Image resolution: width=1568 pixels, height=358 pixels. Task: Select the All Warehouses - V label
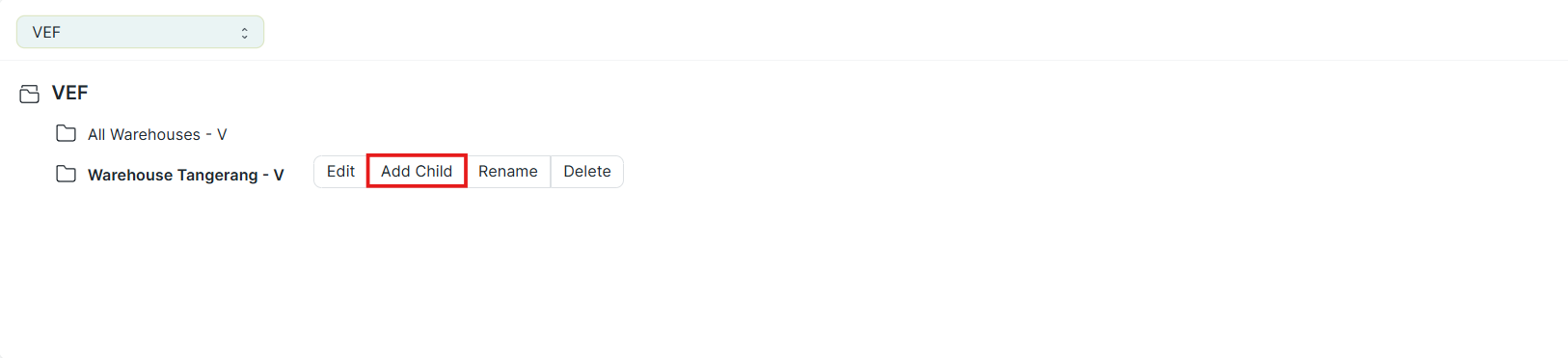point(157,134)
